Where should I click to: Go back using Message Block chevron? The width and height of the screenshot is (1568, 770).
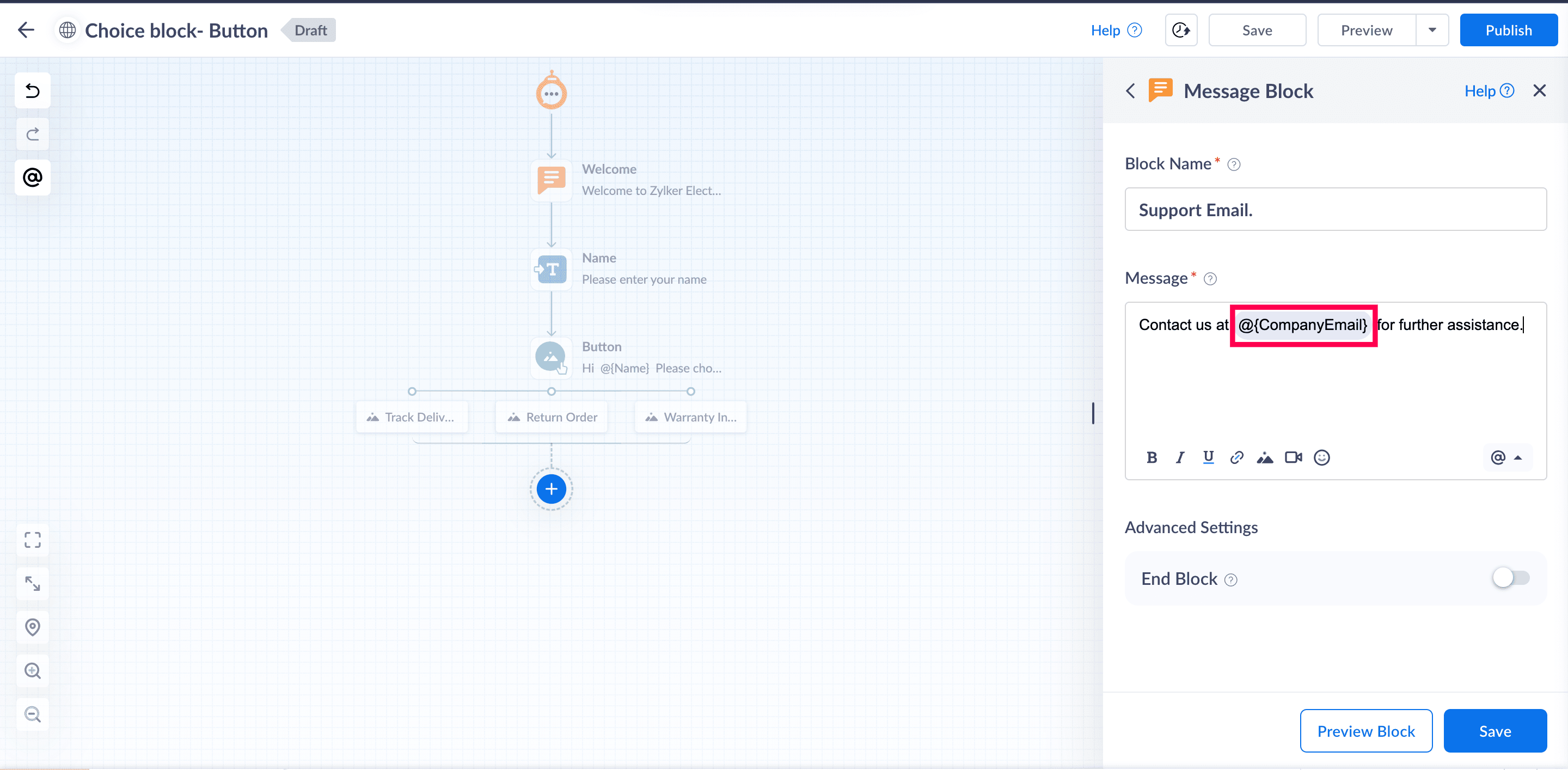click(1130, 91)
